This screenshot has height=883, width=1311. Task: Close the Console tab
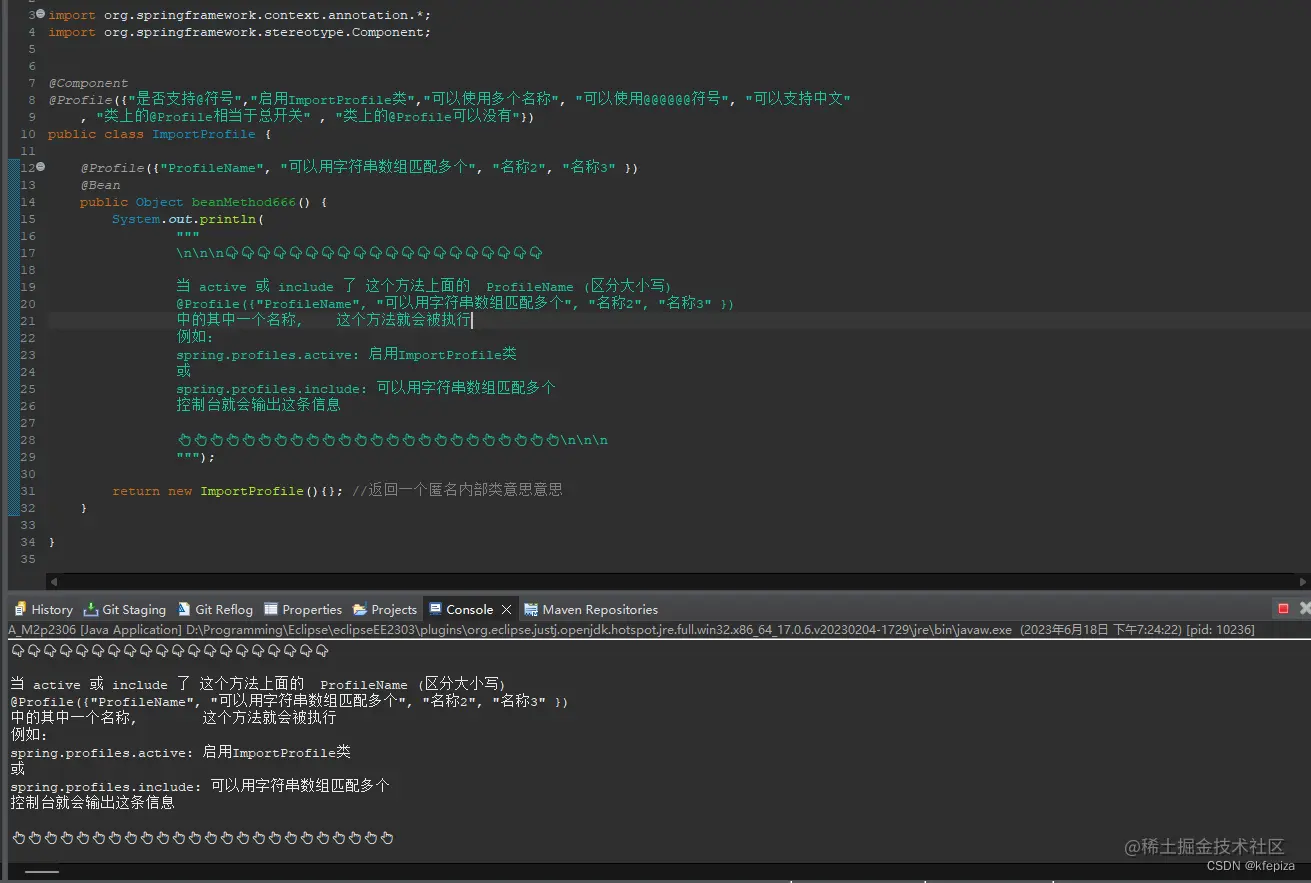coord(507,609)
